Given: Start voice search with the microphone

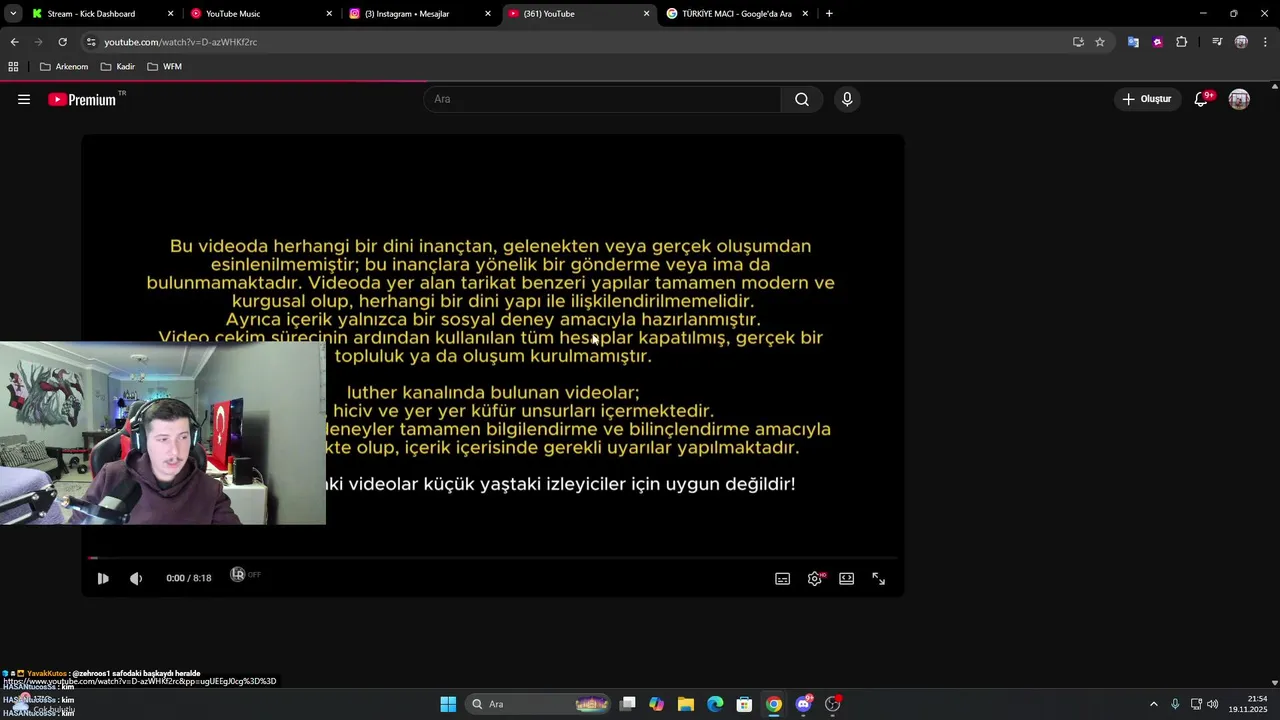Looking at the screenshot, I should point(847,99).
